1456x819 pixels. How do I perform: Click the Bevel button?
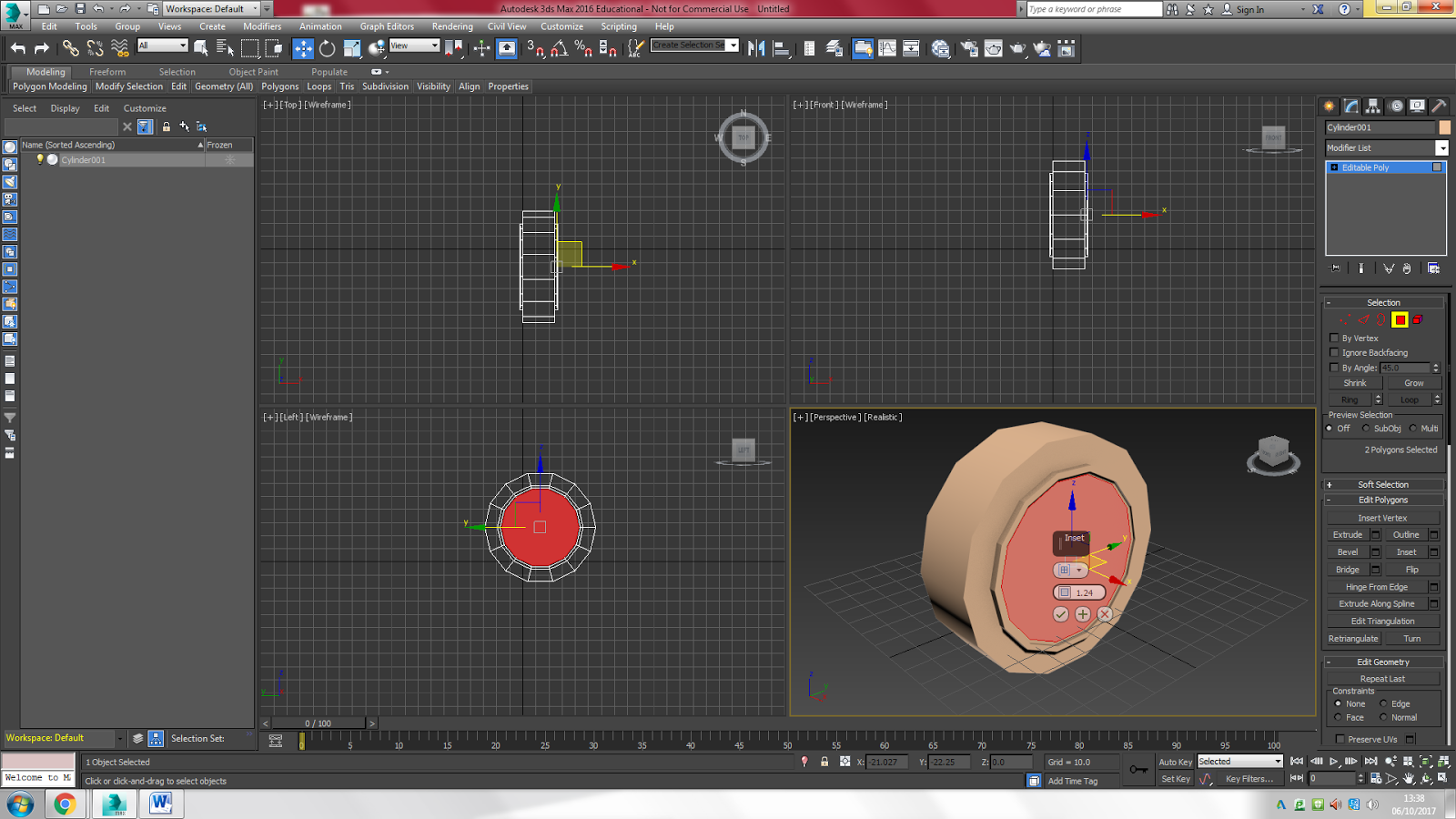point(1348,552)
